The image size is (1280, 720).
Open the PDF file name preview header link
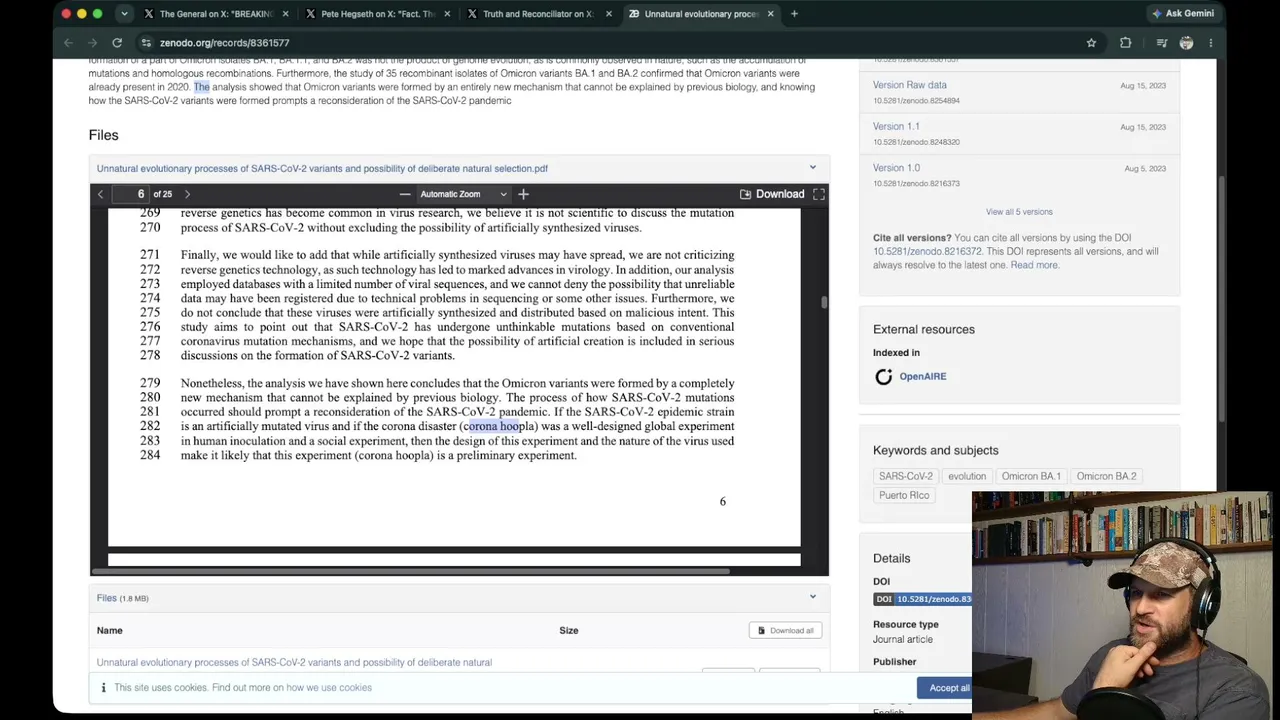322,169
